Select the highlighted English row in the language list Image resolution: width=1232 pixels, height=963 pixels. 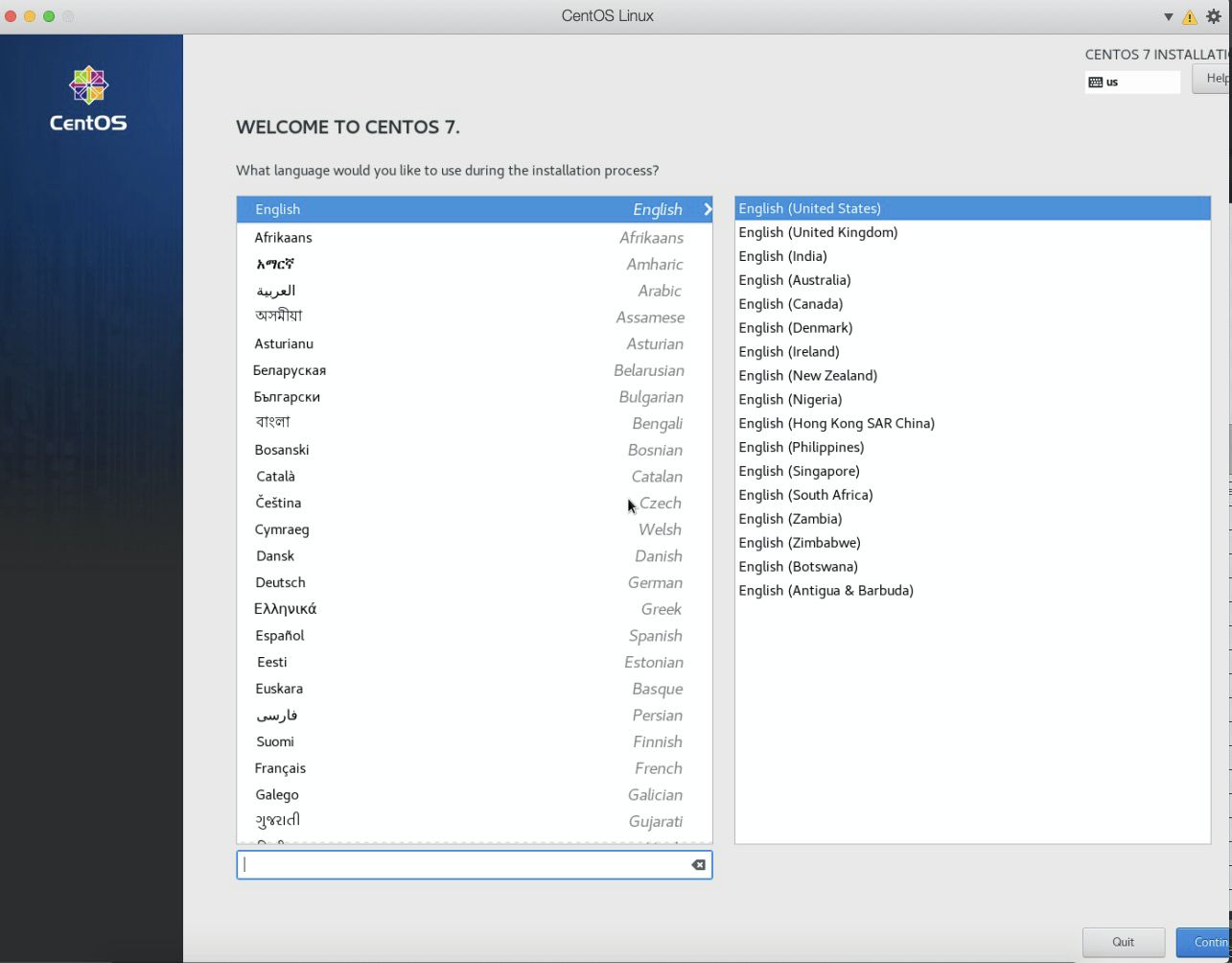tap(475, 209)
